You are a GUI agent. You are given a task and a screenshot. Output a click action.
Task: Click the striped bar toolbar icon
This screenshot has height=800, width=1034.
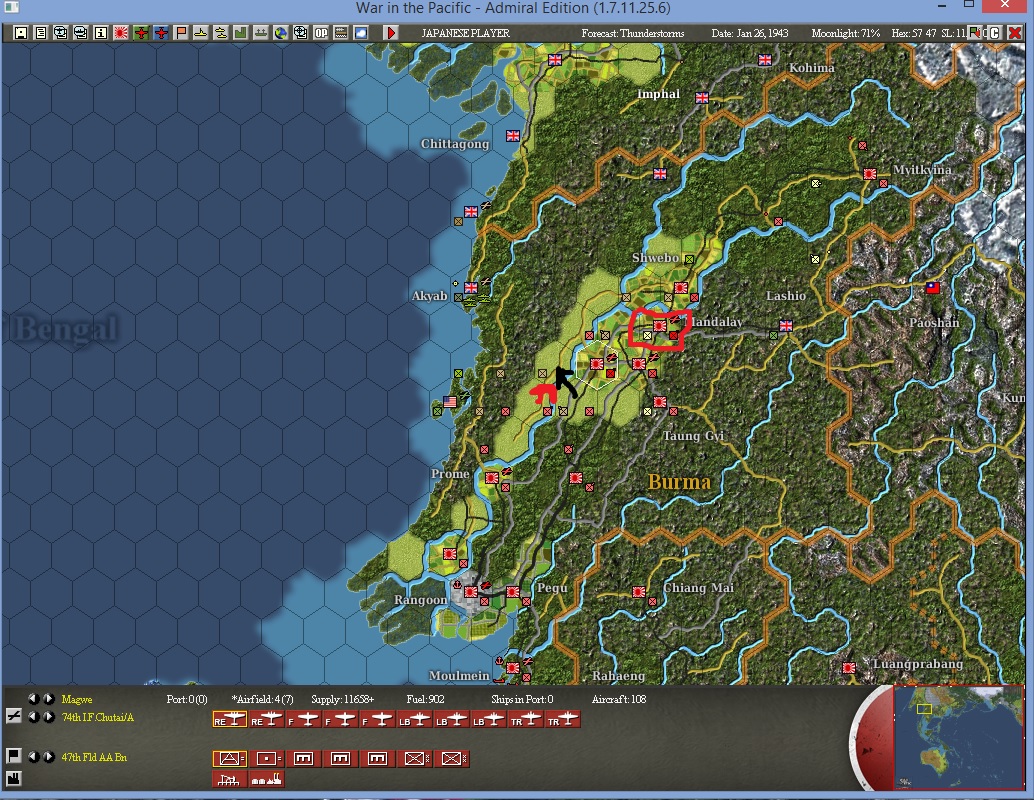pyautogui.click(x=341, y=32)
